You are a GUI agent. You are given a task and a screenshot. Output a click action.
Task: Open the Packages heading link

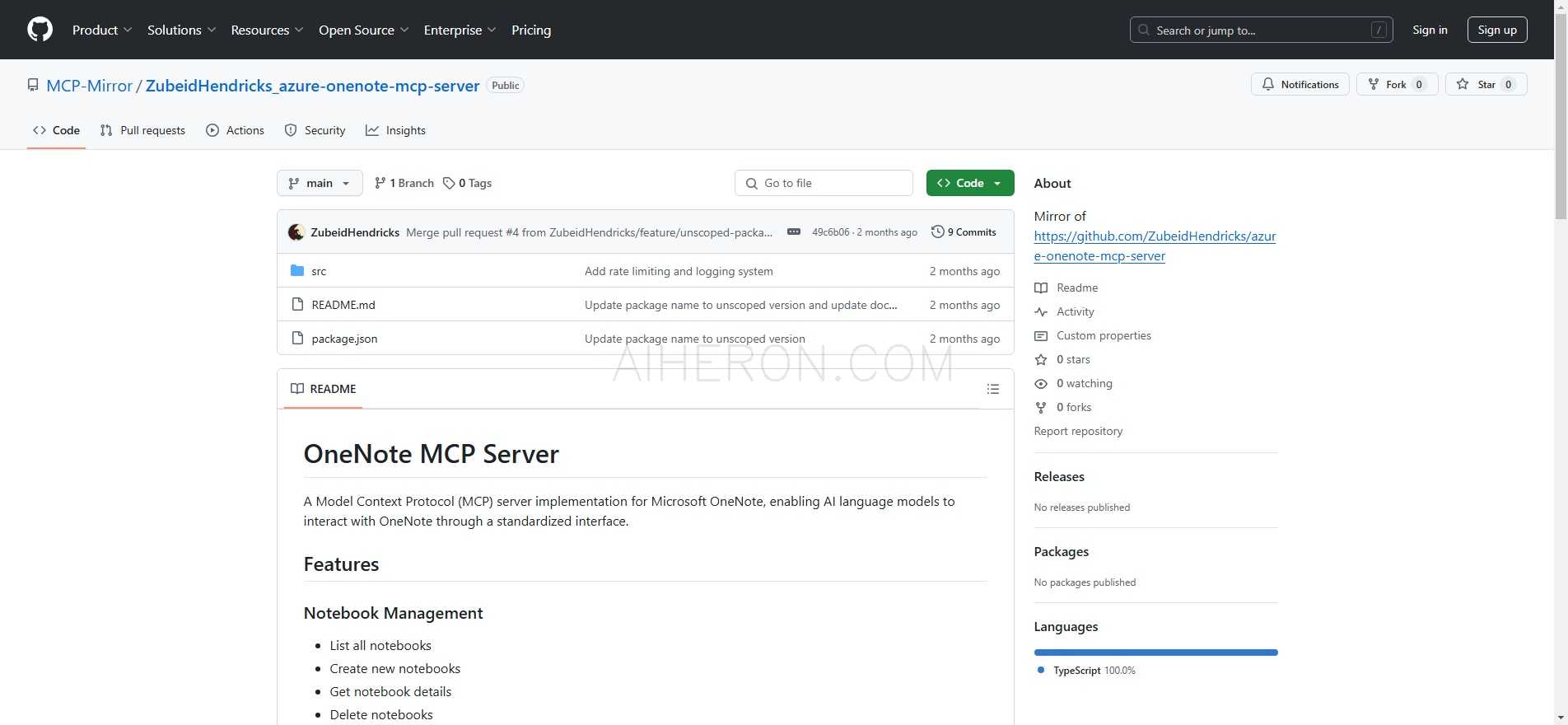pos(1061,551)
